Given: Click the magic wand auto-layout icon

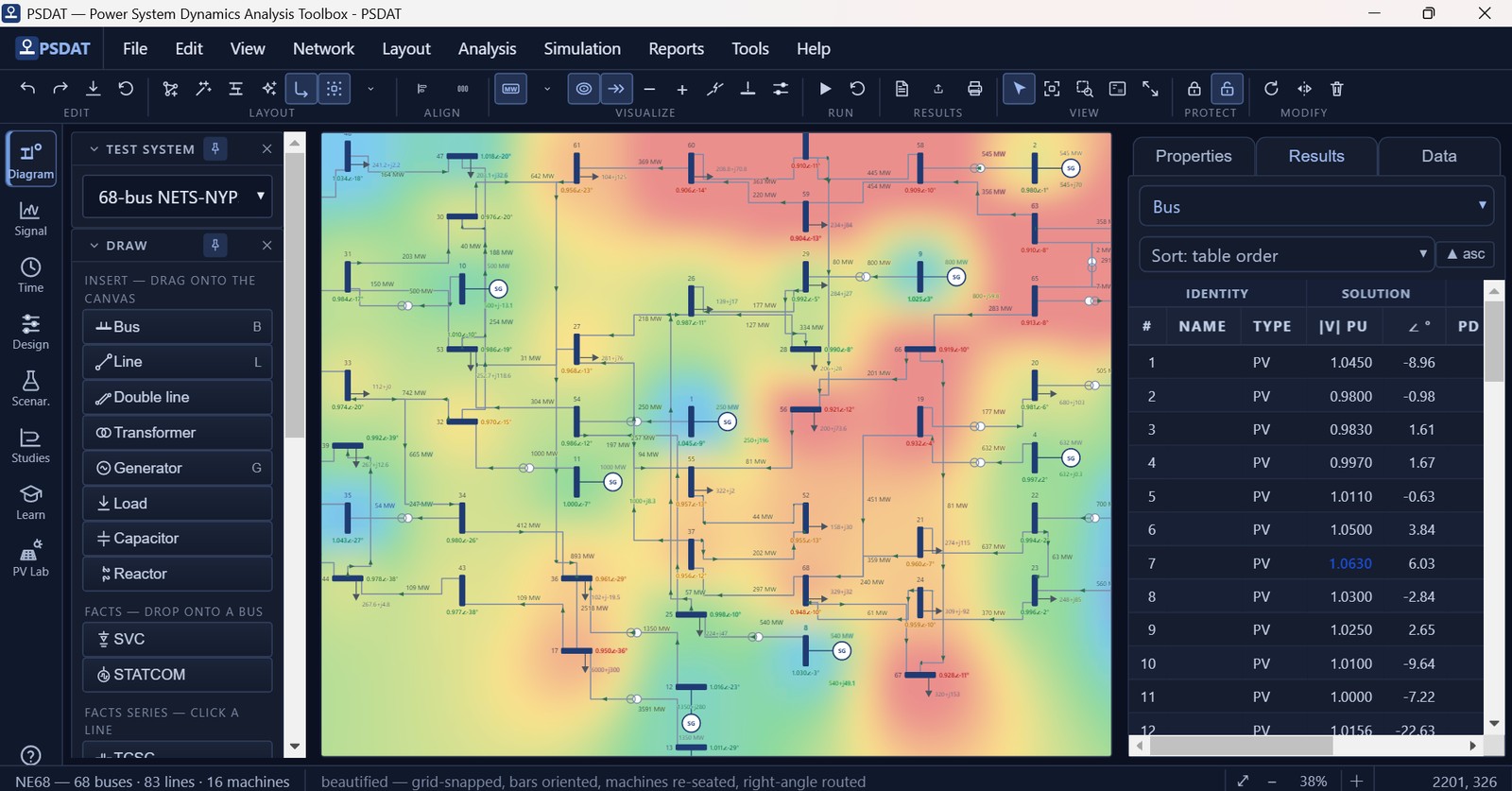Looking at the screenshot, I should (x=203, y=89).
